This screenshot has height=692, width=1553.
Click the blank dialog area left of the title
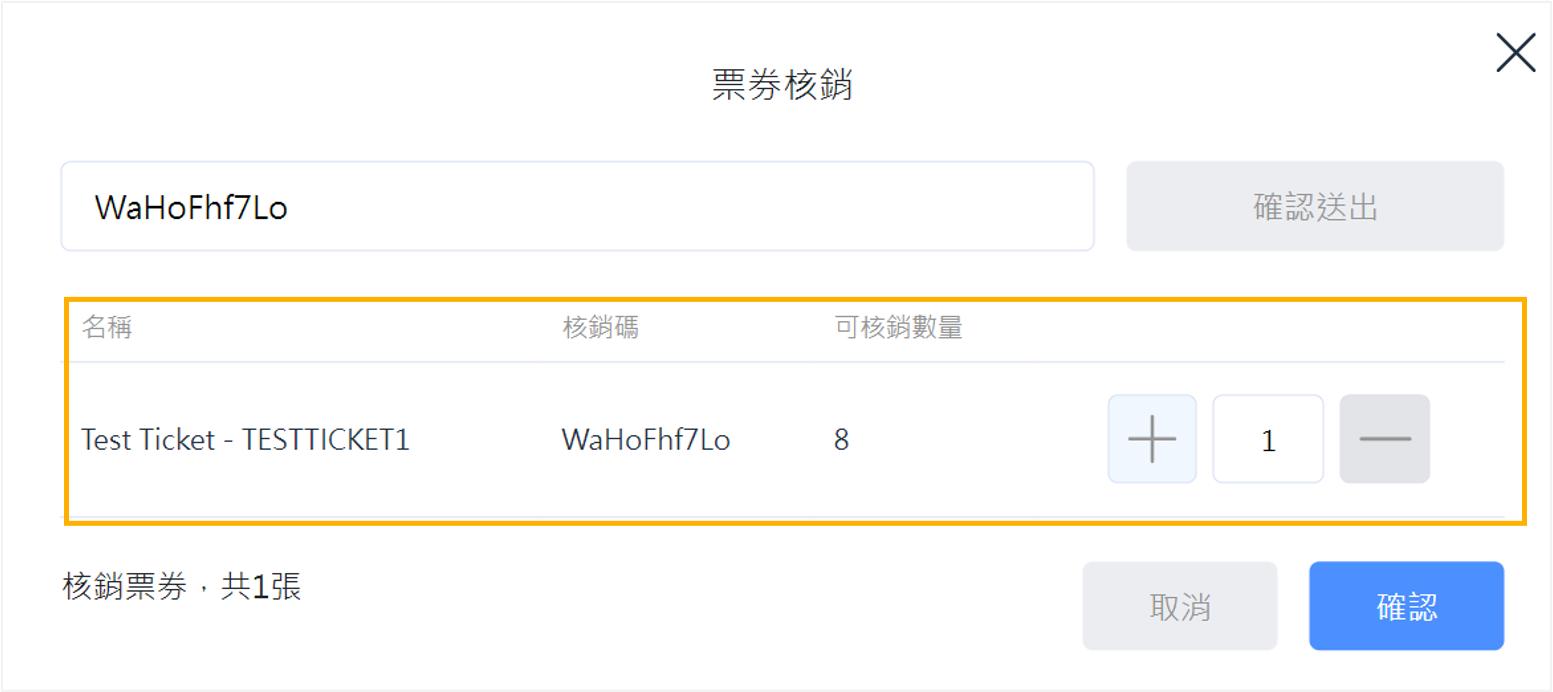(x=350, y=86)
